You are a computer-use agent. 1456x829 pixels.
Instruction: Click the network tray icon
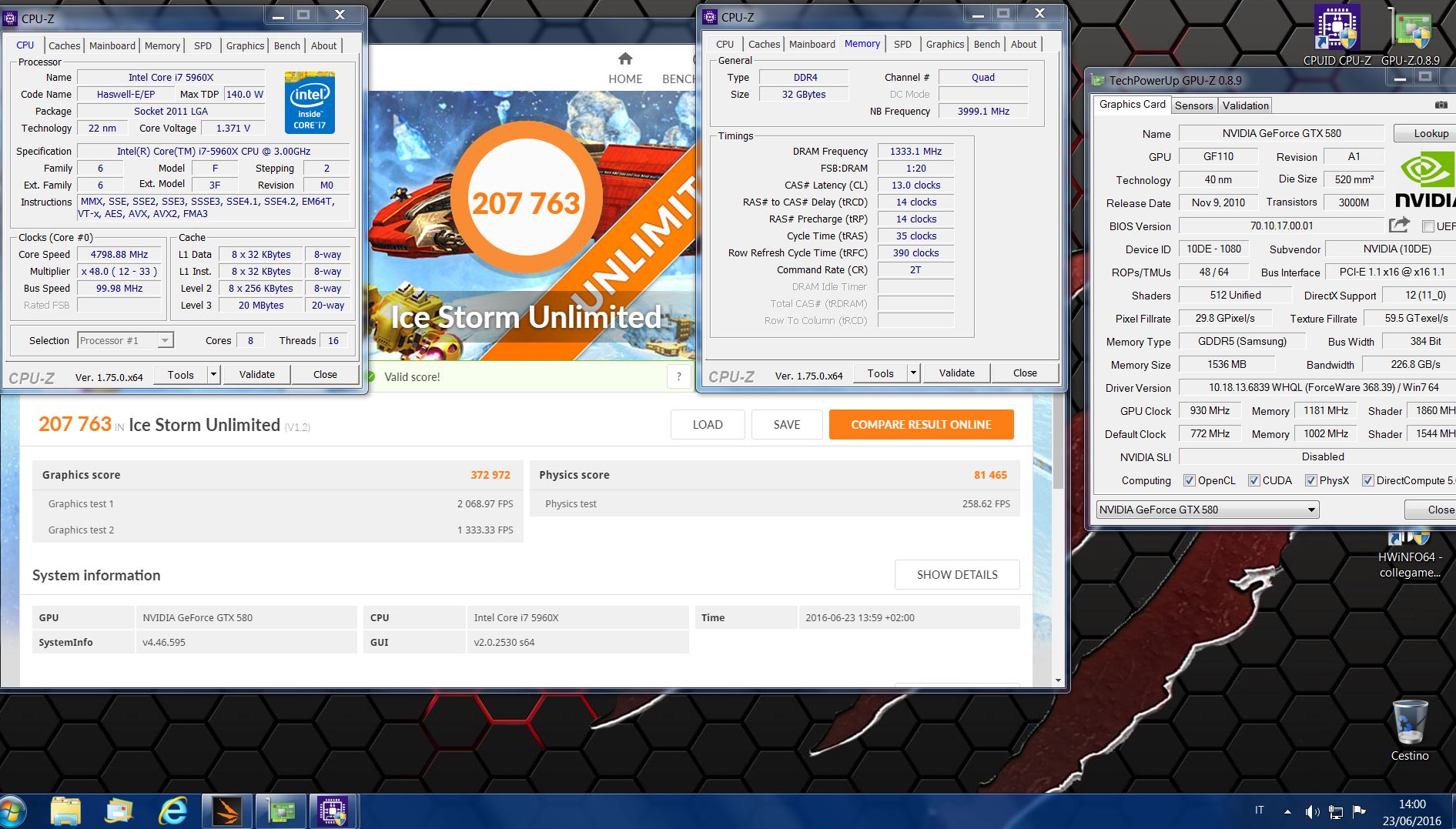(x=1336, y=811)
